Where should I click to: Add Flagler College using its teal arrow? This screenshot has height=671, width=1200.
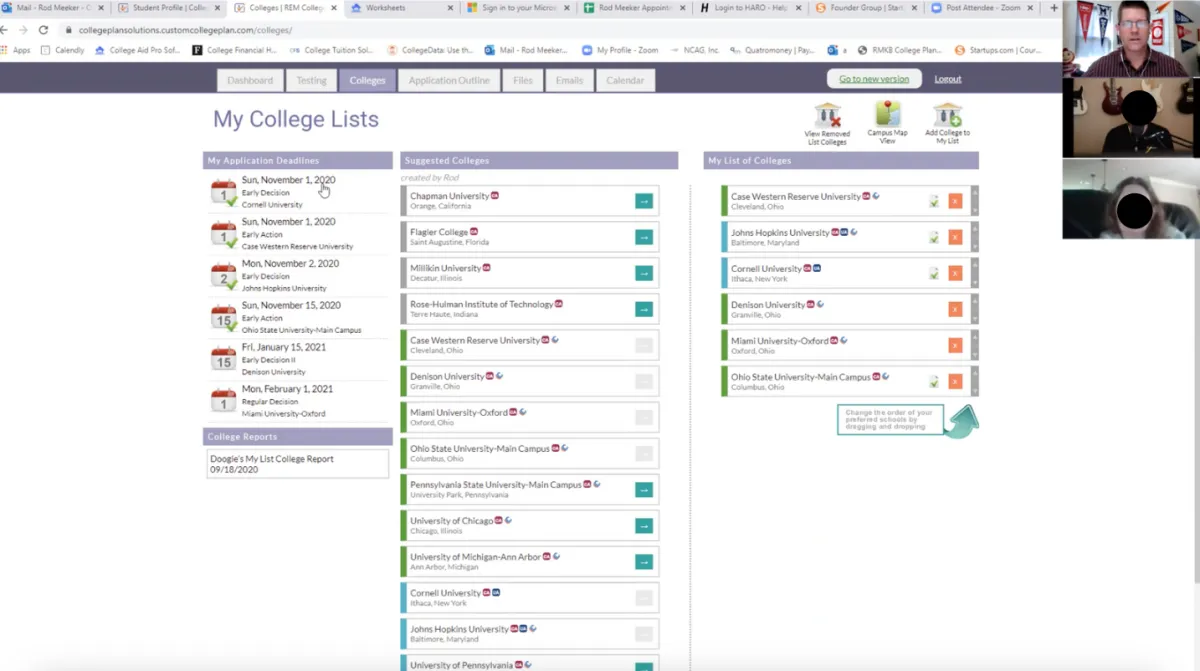click(x=644, y=237)
